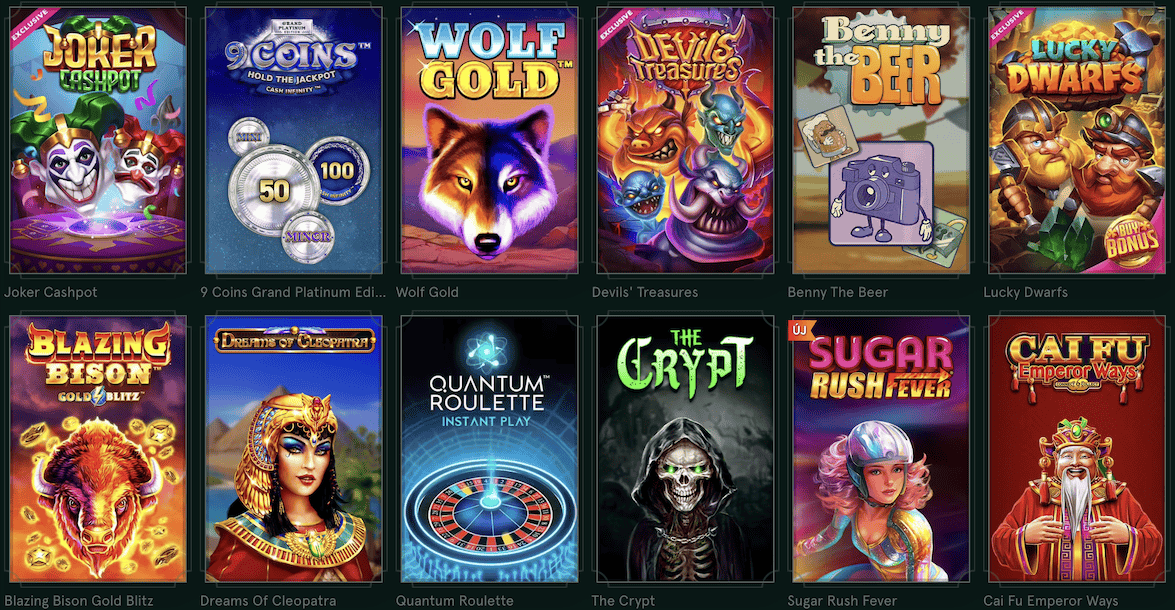Click the Cai Fu Emperor Ways caption
Image resolution: width=1175 pixels, height=610 pixels.
(1051, 601)
